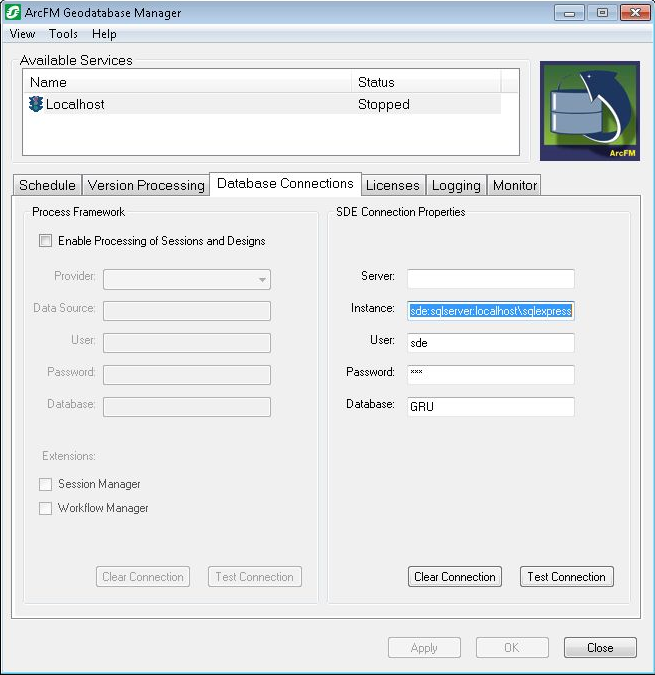Screen dimensions: 655x675
Task: Switch to the Schedule tab
Action: [x=47, y=185]
